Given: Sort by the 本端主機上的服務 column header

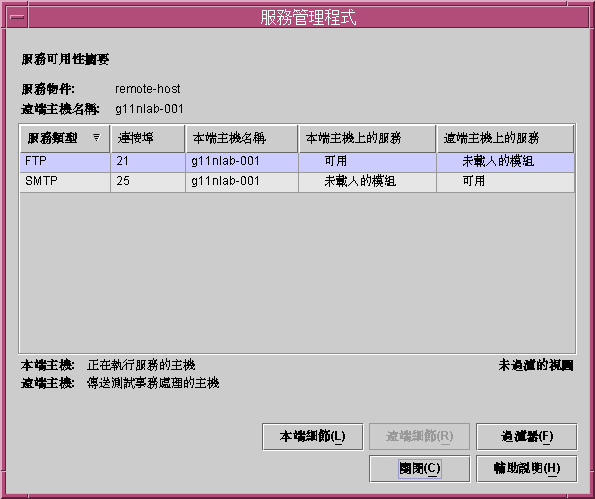Looking at the screenshot, I should [x=367, y=139].
